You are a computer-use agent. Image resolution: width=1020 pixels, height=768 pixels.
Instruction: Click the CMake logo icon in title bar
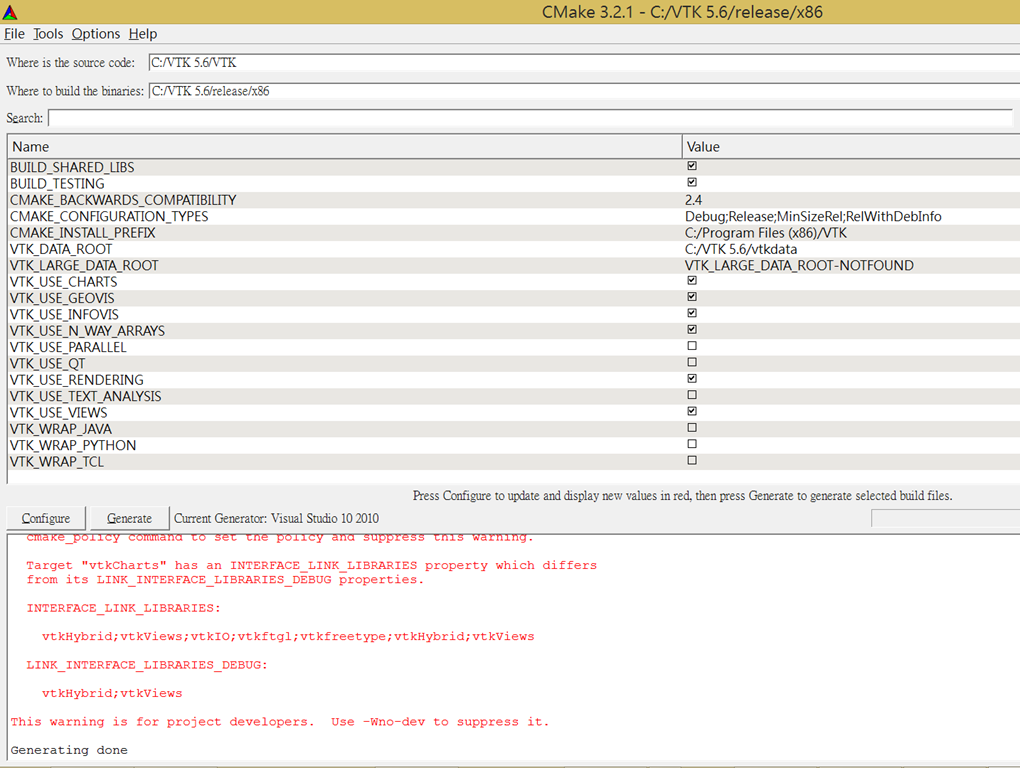click(x=10, y=12)
